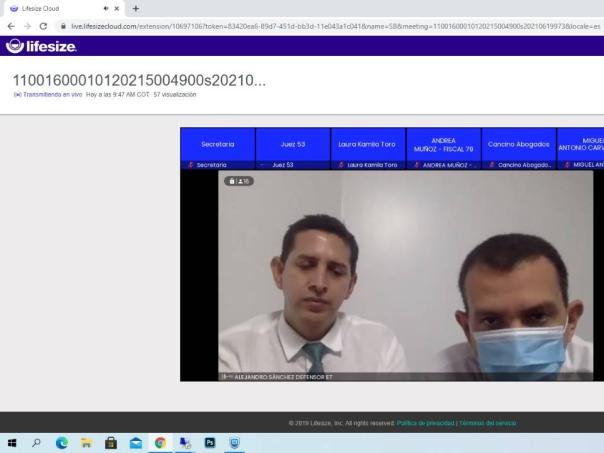The image size is (604, 453).
Task: Launch Photoshop from the taskbar
Action: [207, 443]
